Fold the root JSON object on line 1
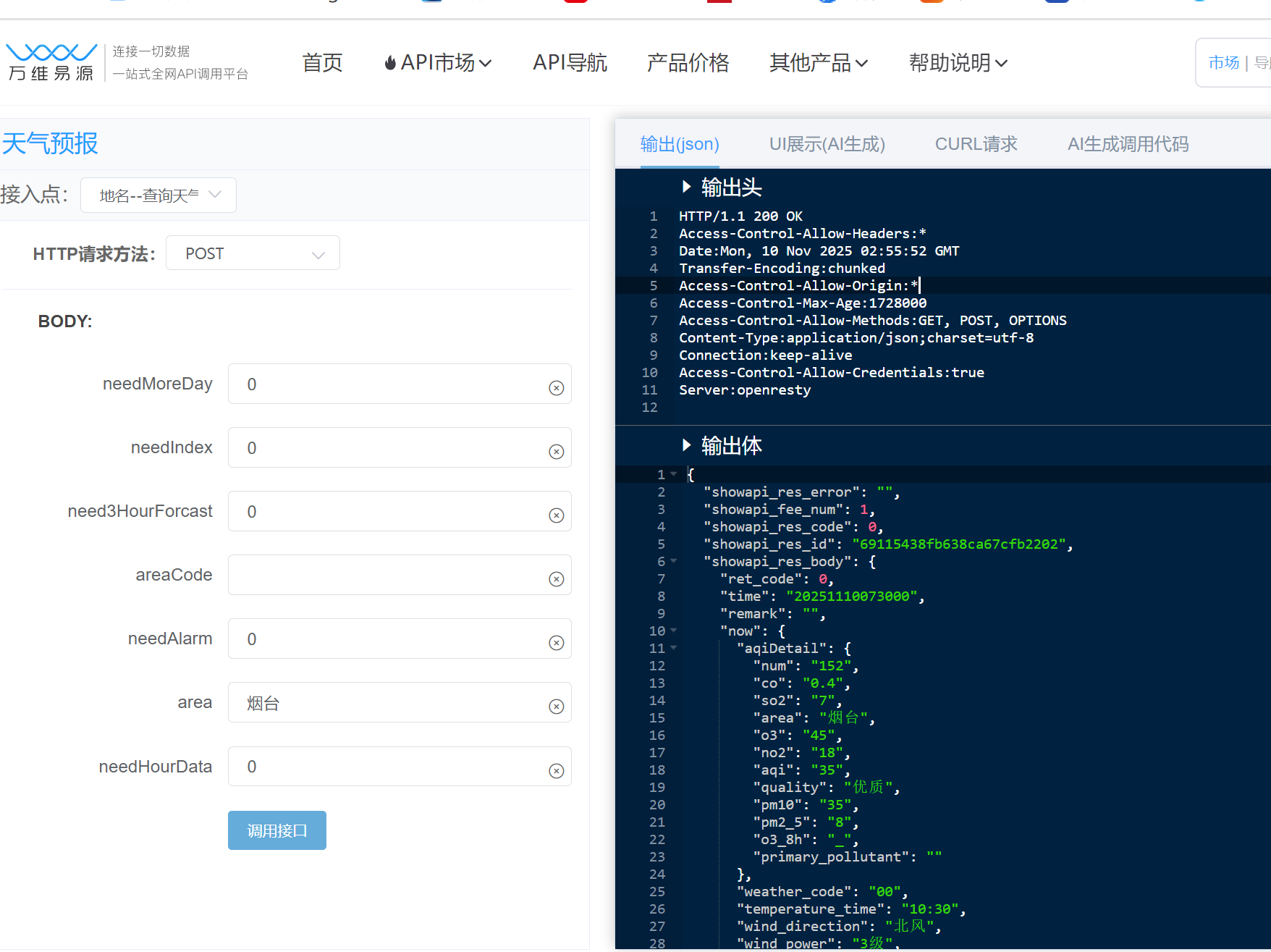1271x952 pixels. [x=674, y=474]
